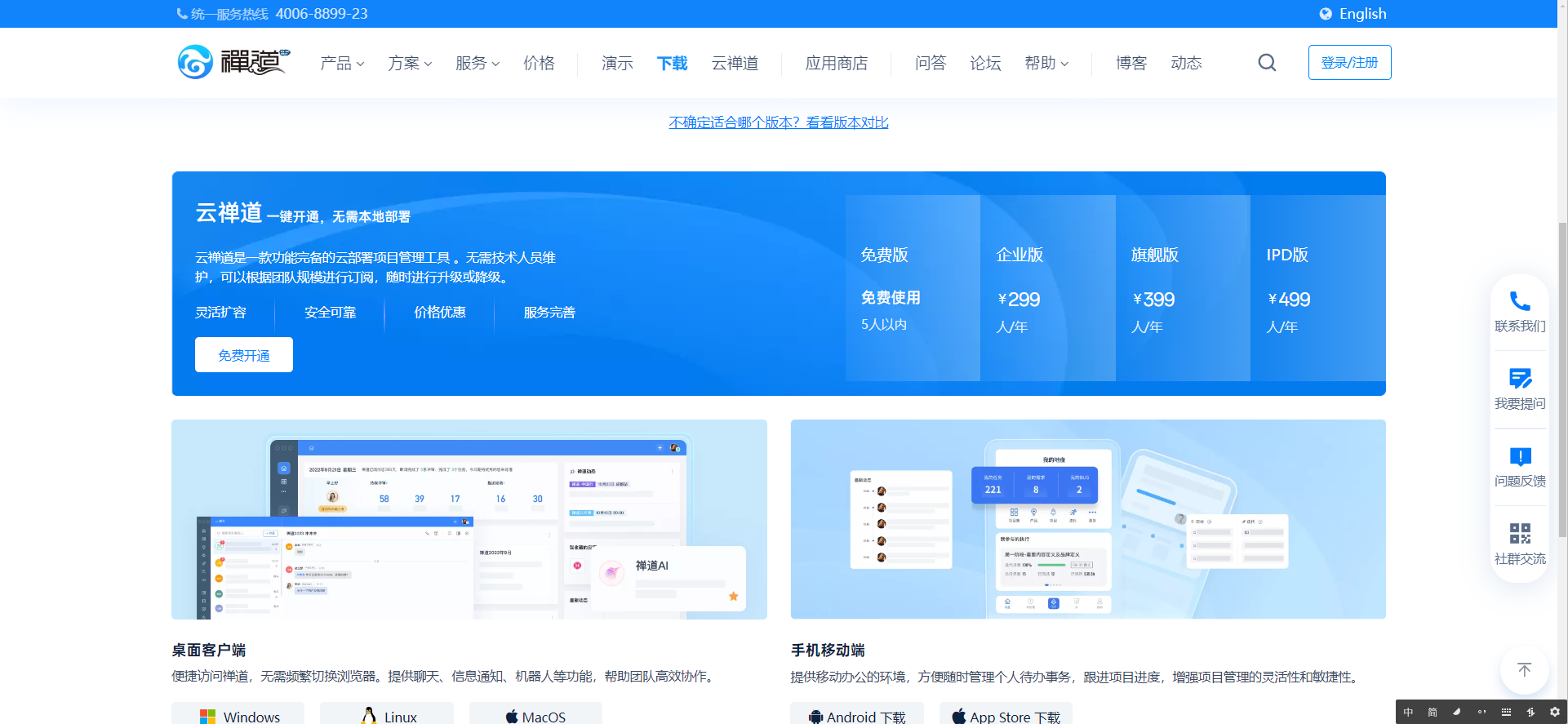
Task: Open the 应用商店 nav item
Action: pyautogui.click(x=836, y=63)
